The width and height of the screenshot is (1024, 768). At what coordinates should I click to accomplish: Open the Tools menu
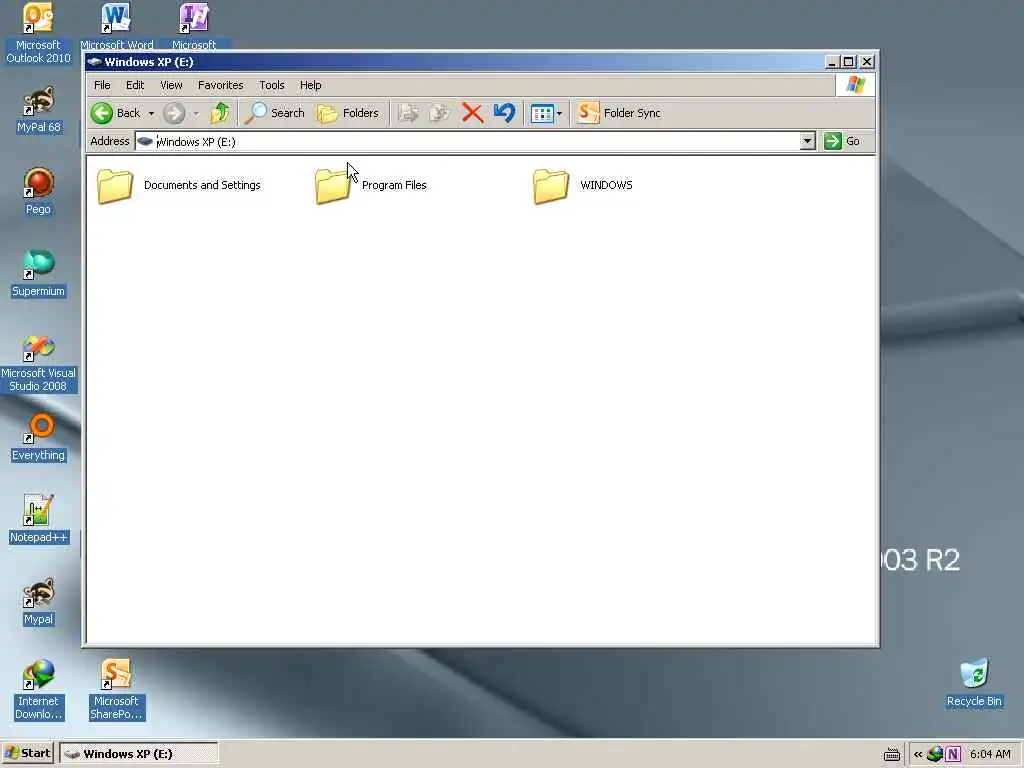click(272, 85)
